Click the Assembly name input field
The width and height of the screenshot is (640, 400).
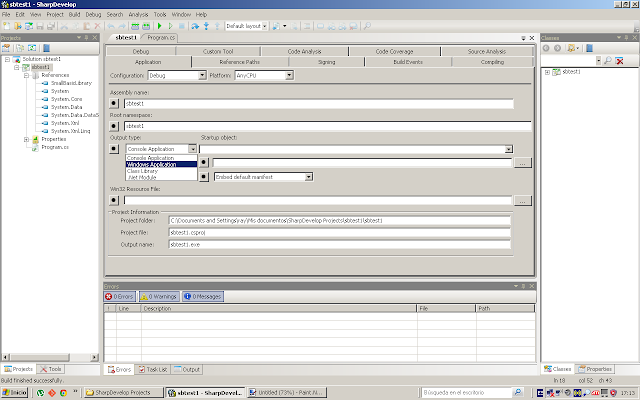[319, 104]
